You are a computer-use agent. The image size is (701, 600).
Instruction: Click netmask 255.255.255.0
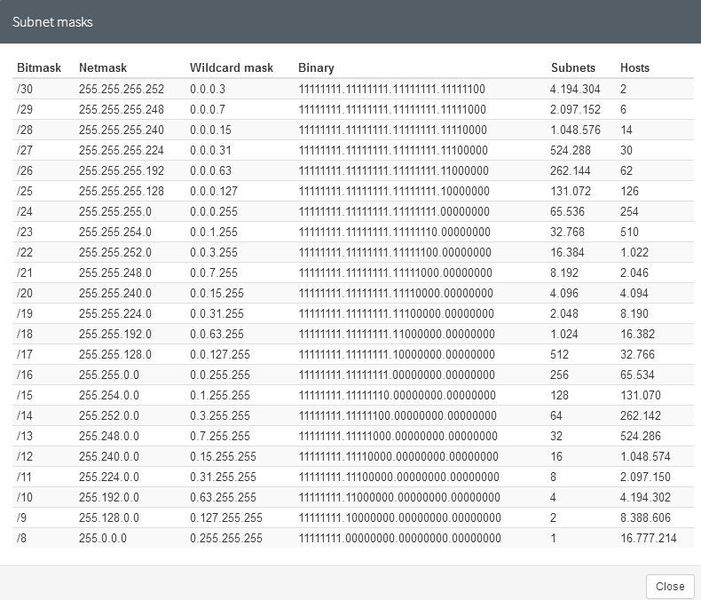point(115,211)
